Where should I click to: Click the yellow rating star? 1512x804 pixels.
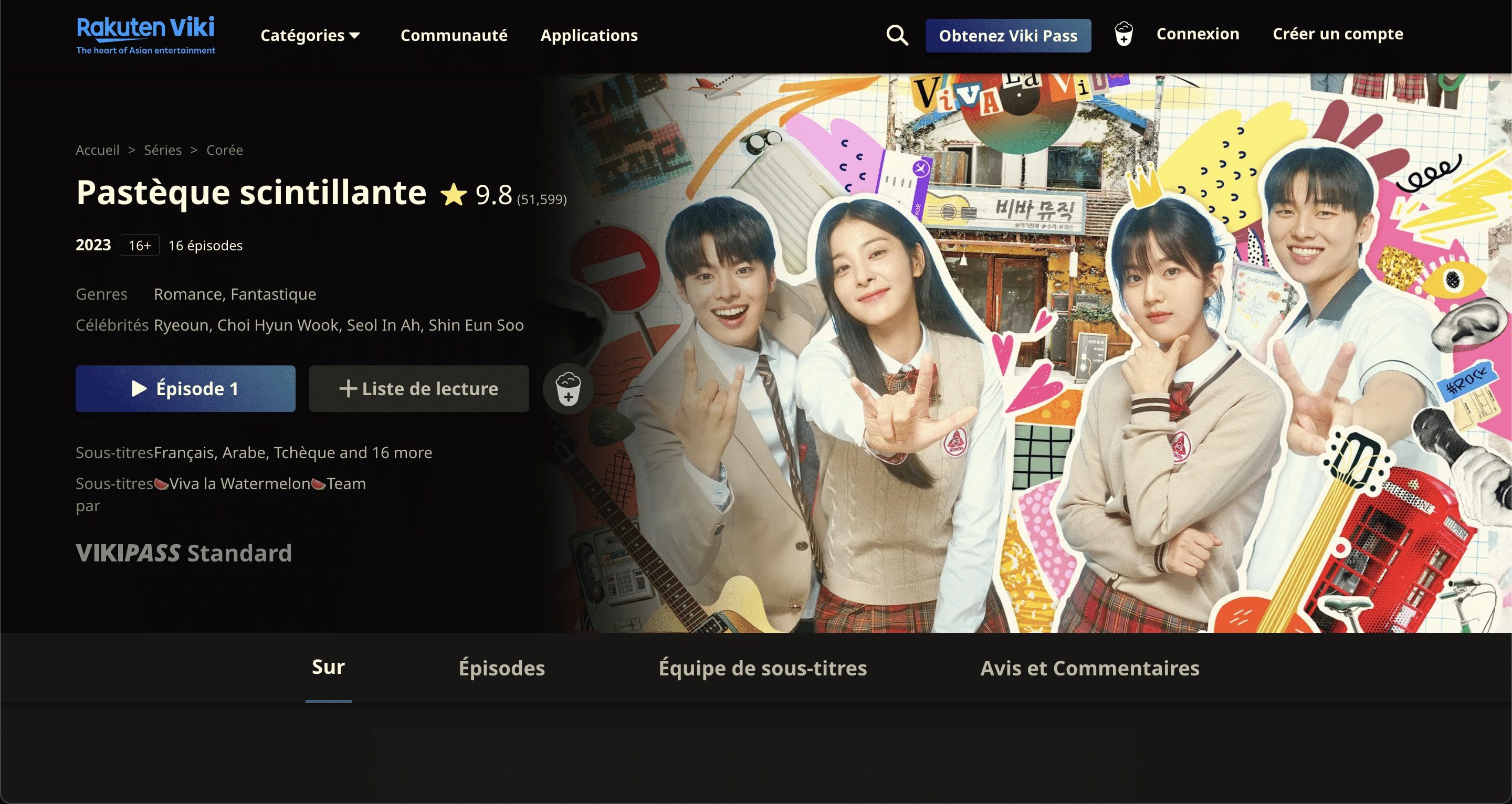(454, 195)
